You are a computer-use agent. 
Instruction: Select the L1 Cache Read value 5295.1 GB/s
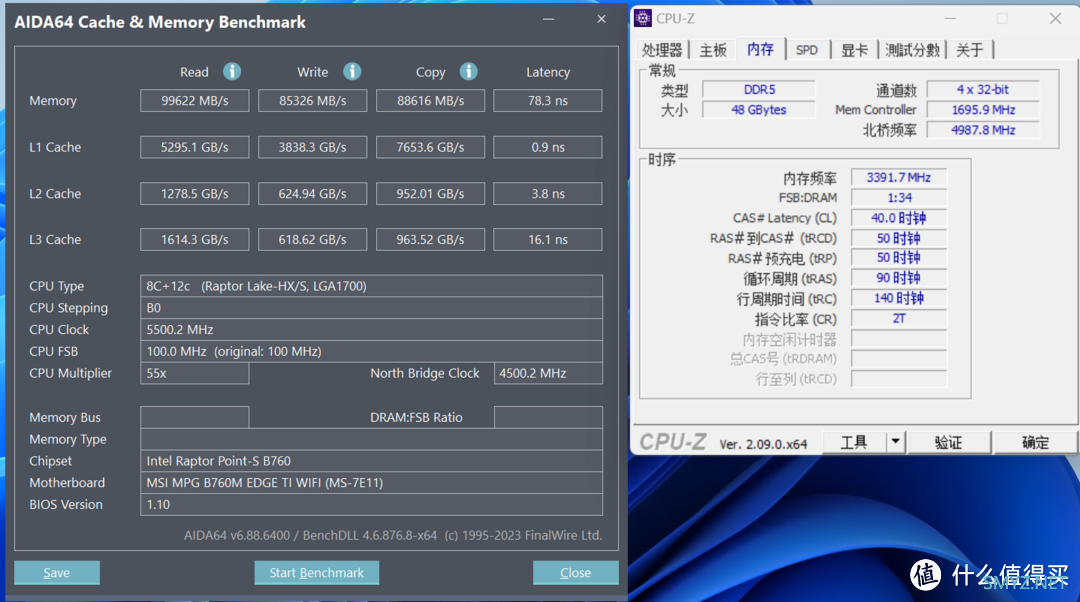(194, 147)
